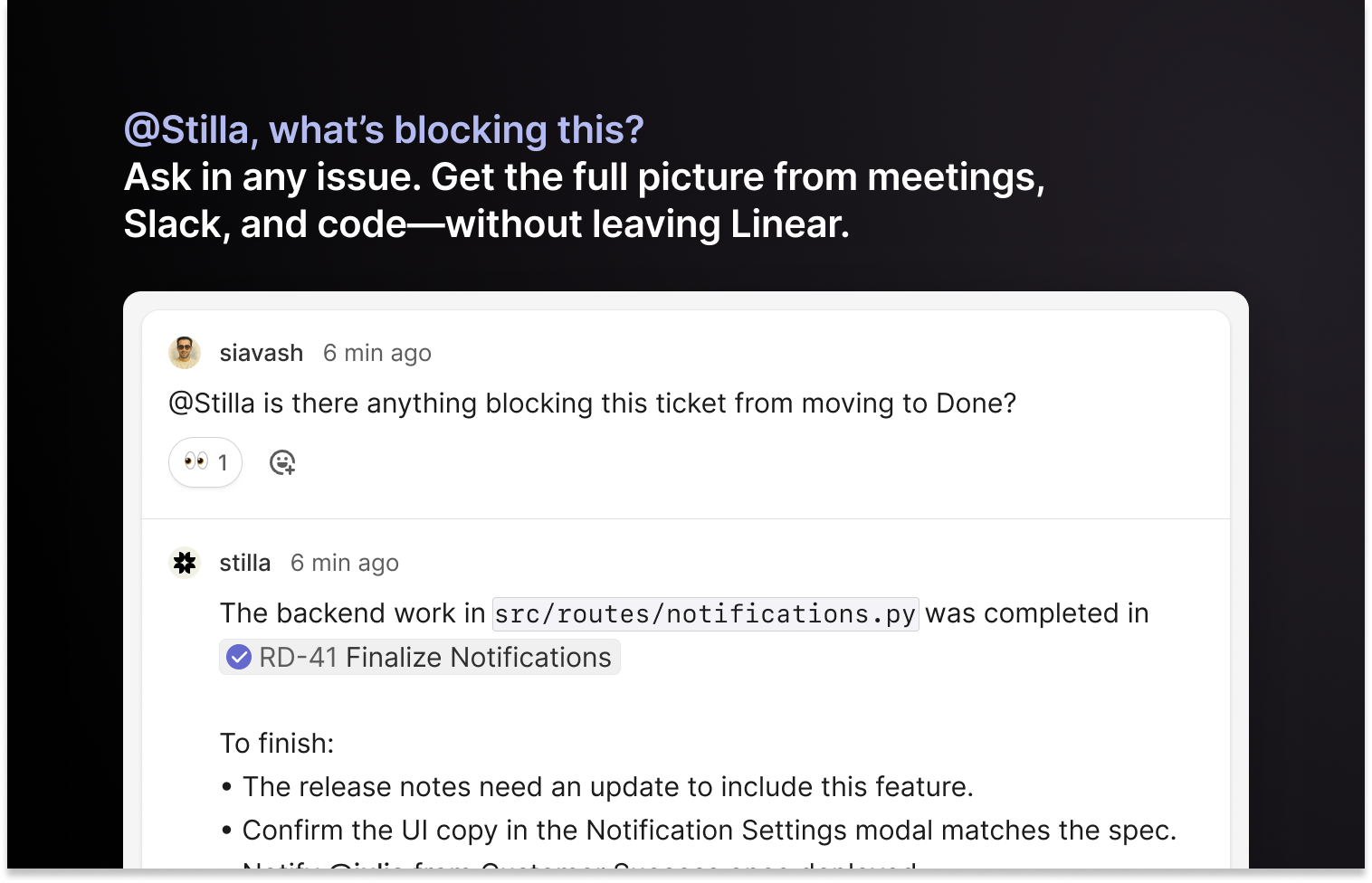The height and width of the screenshot is (883, 1372).
Task: Click the timestamp on siavash's comment
Action: click(x=376, y=353)
